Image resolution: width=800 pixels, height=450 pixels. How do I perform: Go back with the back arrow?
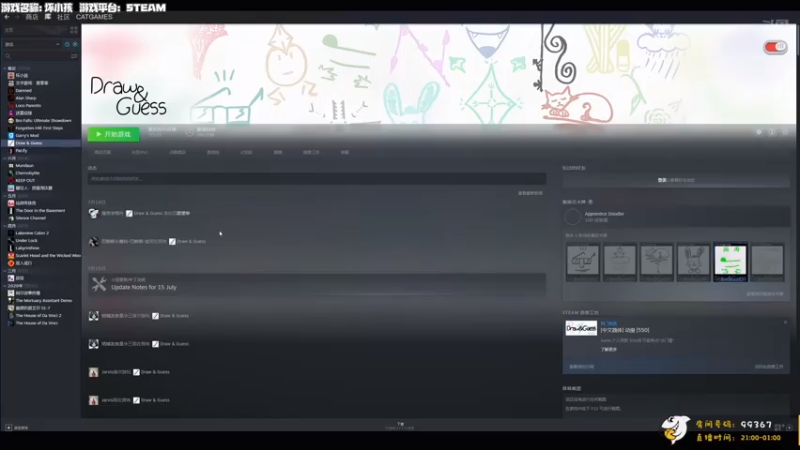point(7,17)
